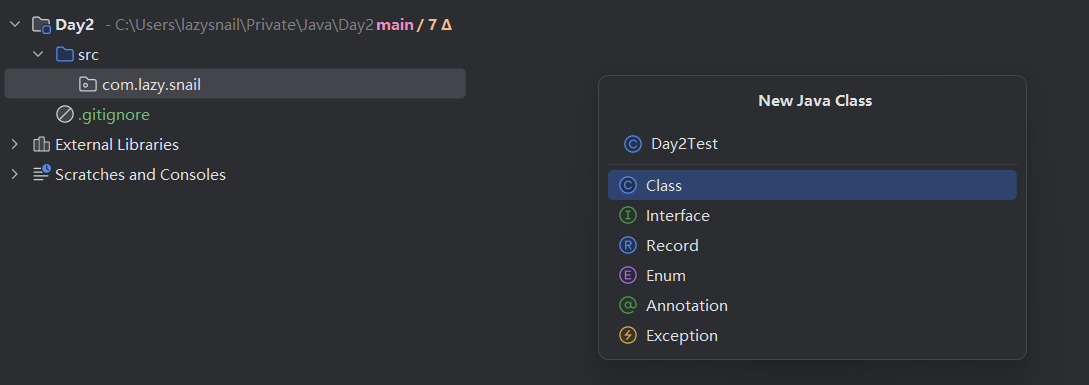
Task: Click the .gitignore file icon
Action: [65, 114]
